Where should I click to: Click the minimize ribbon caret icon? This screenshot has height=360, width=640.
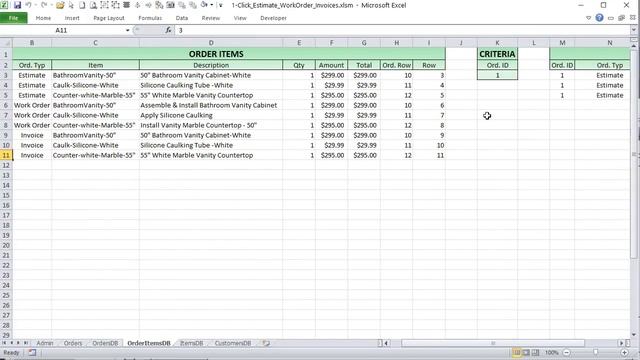(588, 18)
